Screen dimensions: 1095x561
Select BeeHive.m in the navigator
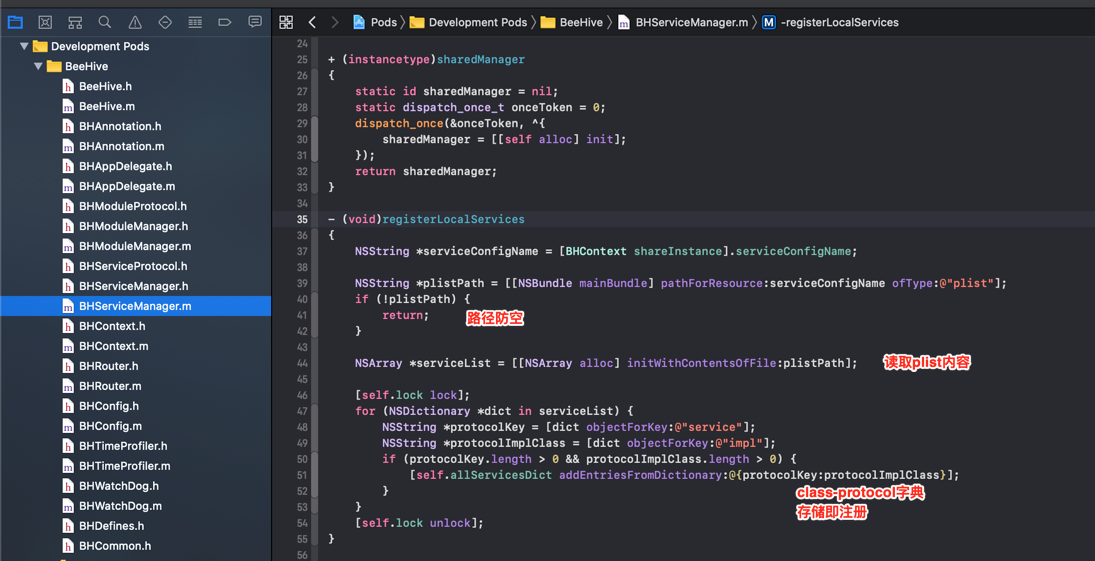[x=107, y=106]
